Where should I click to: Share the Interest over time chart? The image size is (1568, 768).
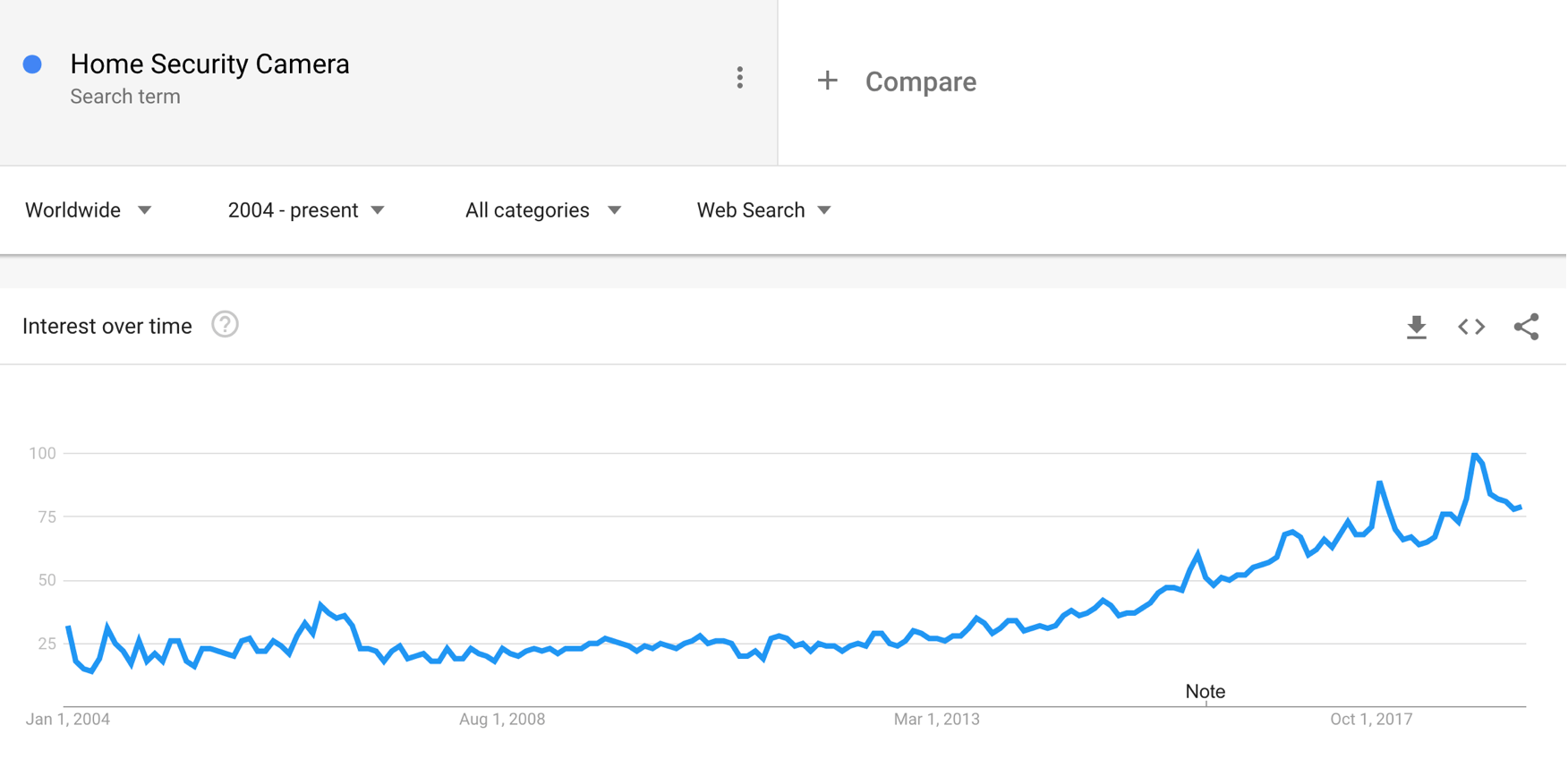pos(1526,327)
